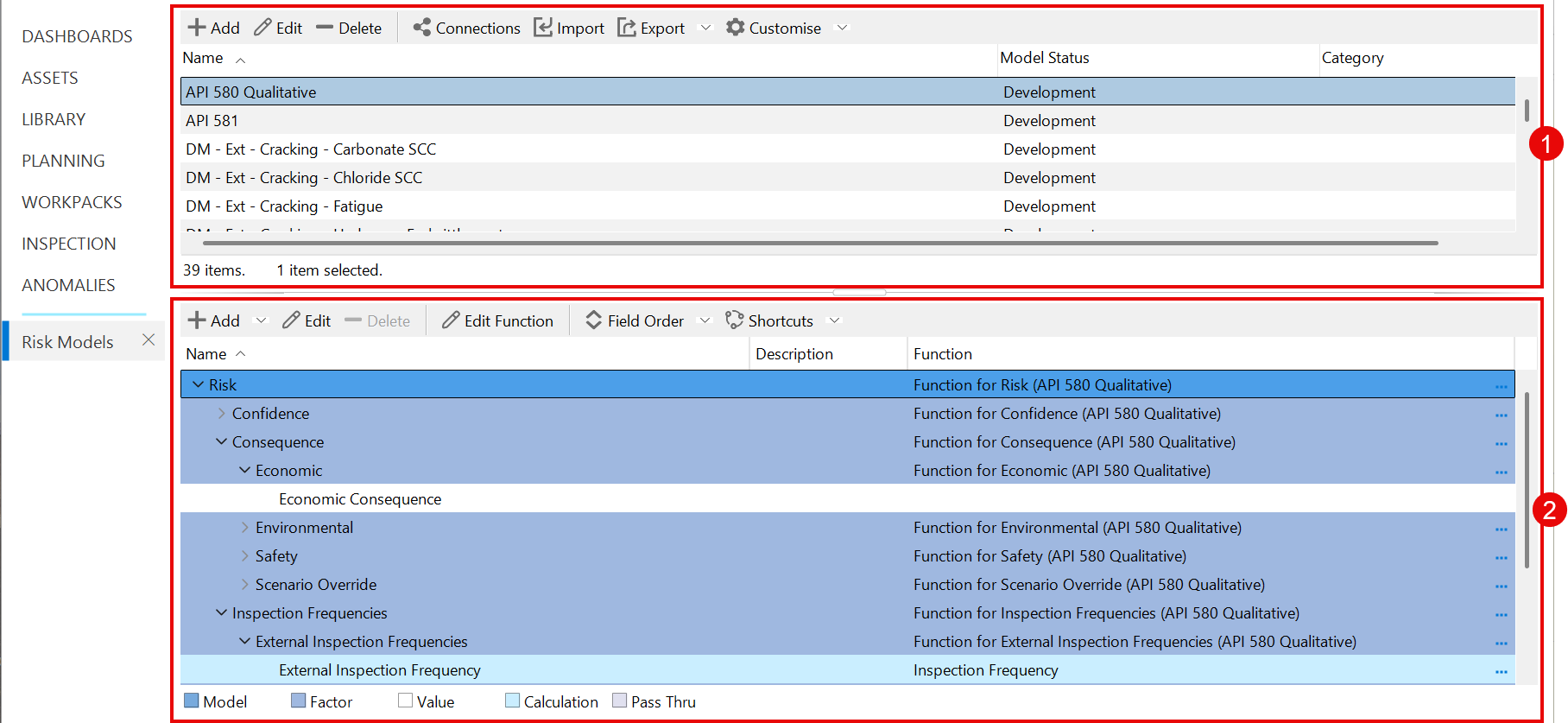This screenshot has height=723, width=1568.
Task: Click the top list's horizontal scrollbar
Action: [820, 244]
